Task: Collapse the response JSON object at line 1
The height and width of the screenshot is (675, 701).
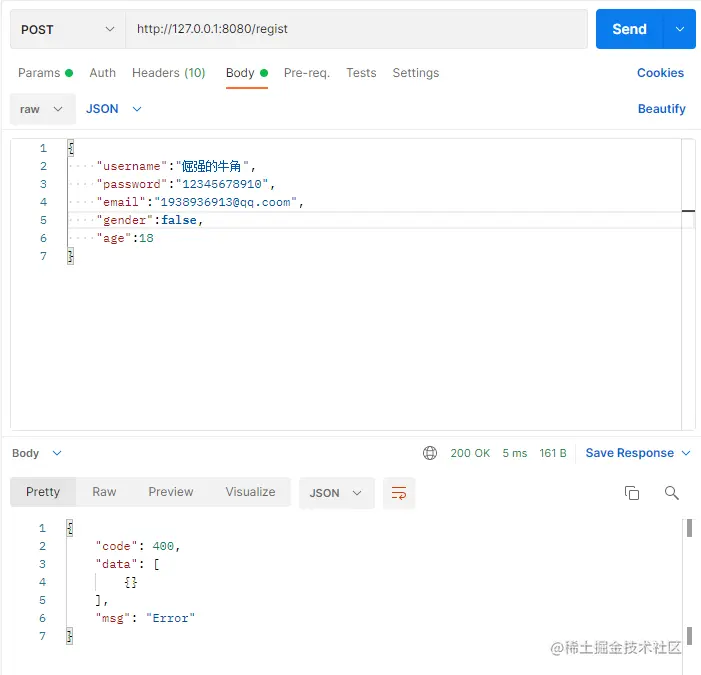Action: click(x=70, y=528)
